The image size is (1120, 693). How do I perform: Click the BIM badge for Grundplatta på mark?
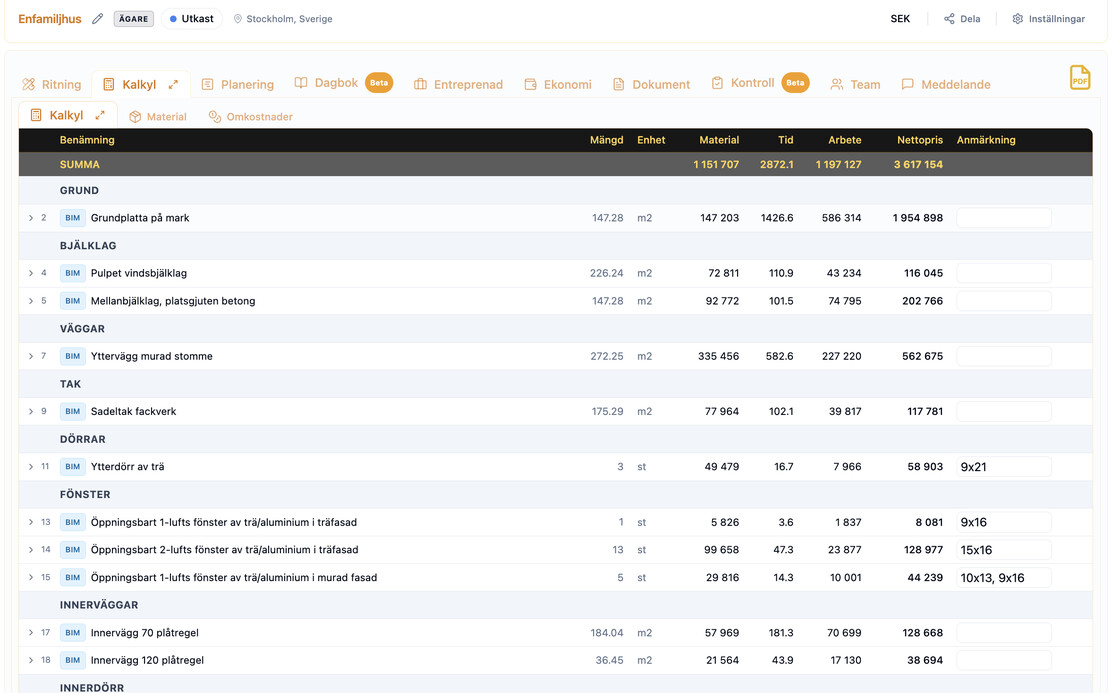(73, 218)
